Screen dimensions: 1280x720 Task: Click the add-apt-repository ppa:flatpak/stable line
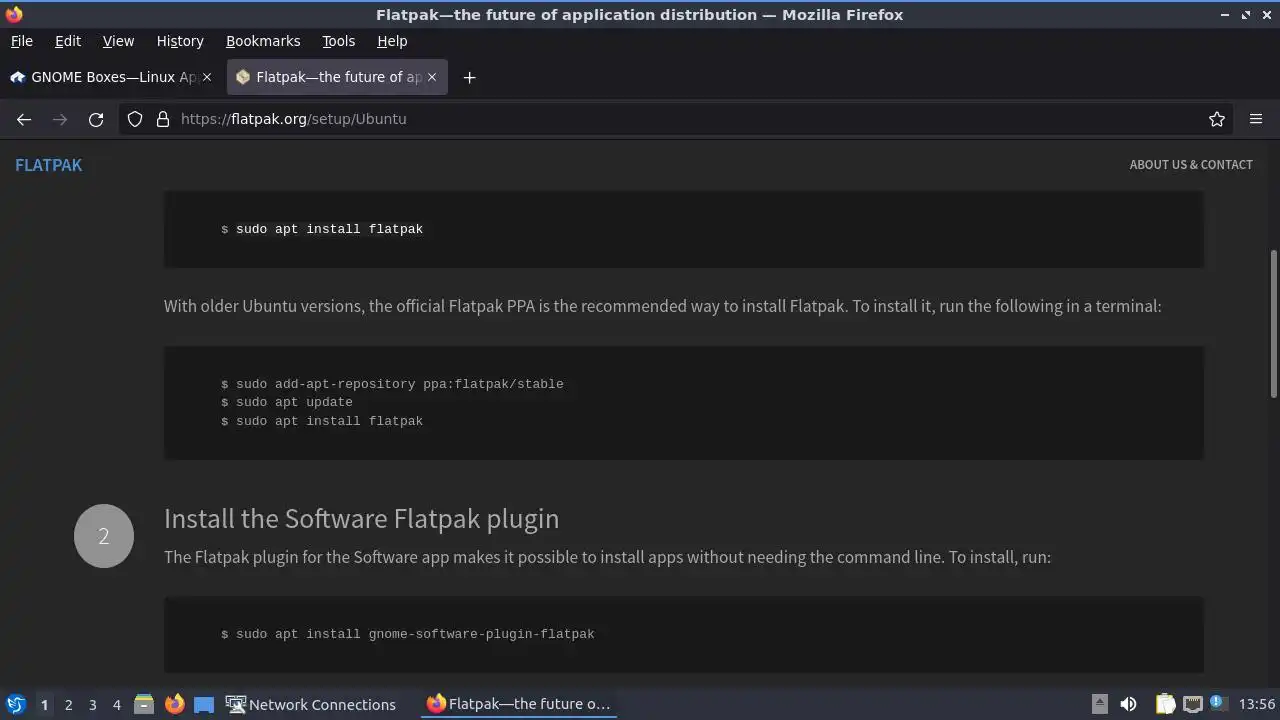pos(392,384)
